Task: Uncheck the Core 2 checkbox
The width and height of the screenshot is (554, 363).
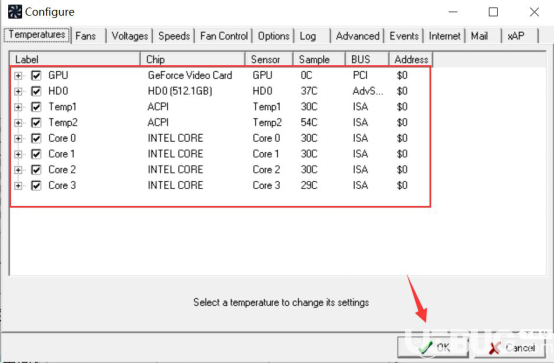Action: (x=36, y=170)
